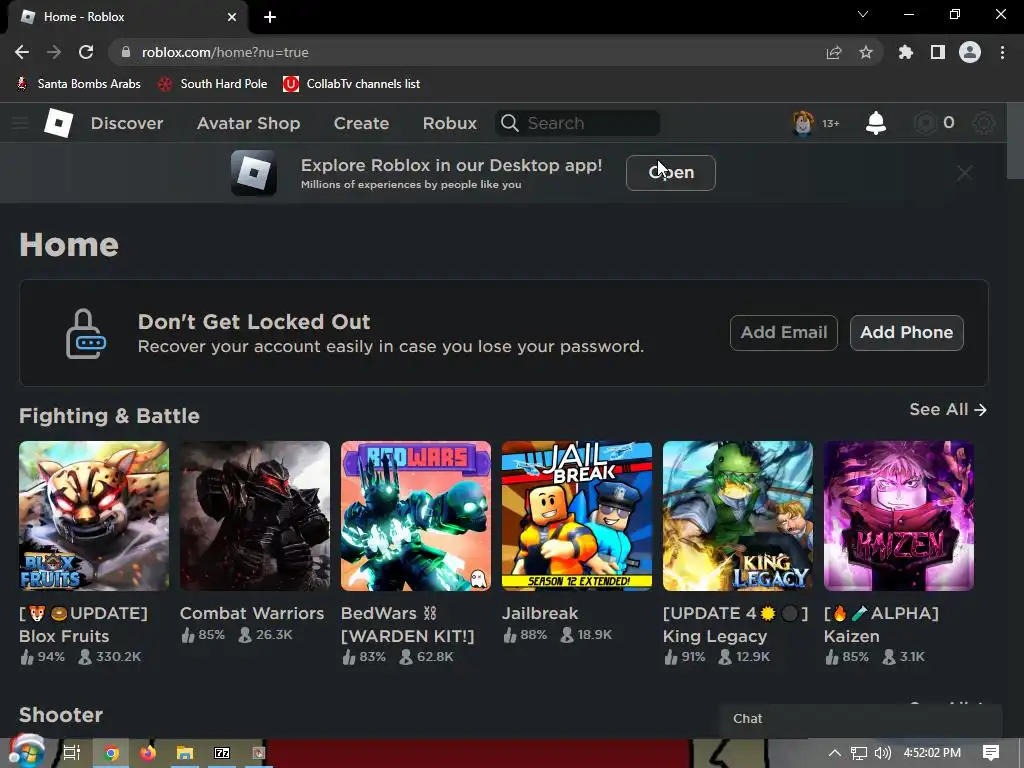Go to the Create page

tap(361, 123)
